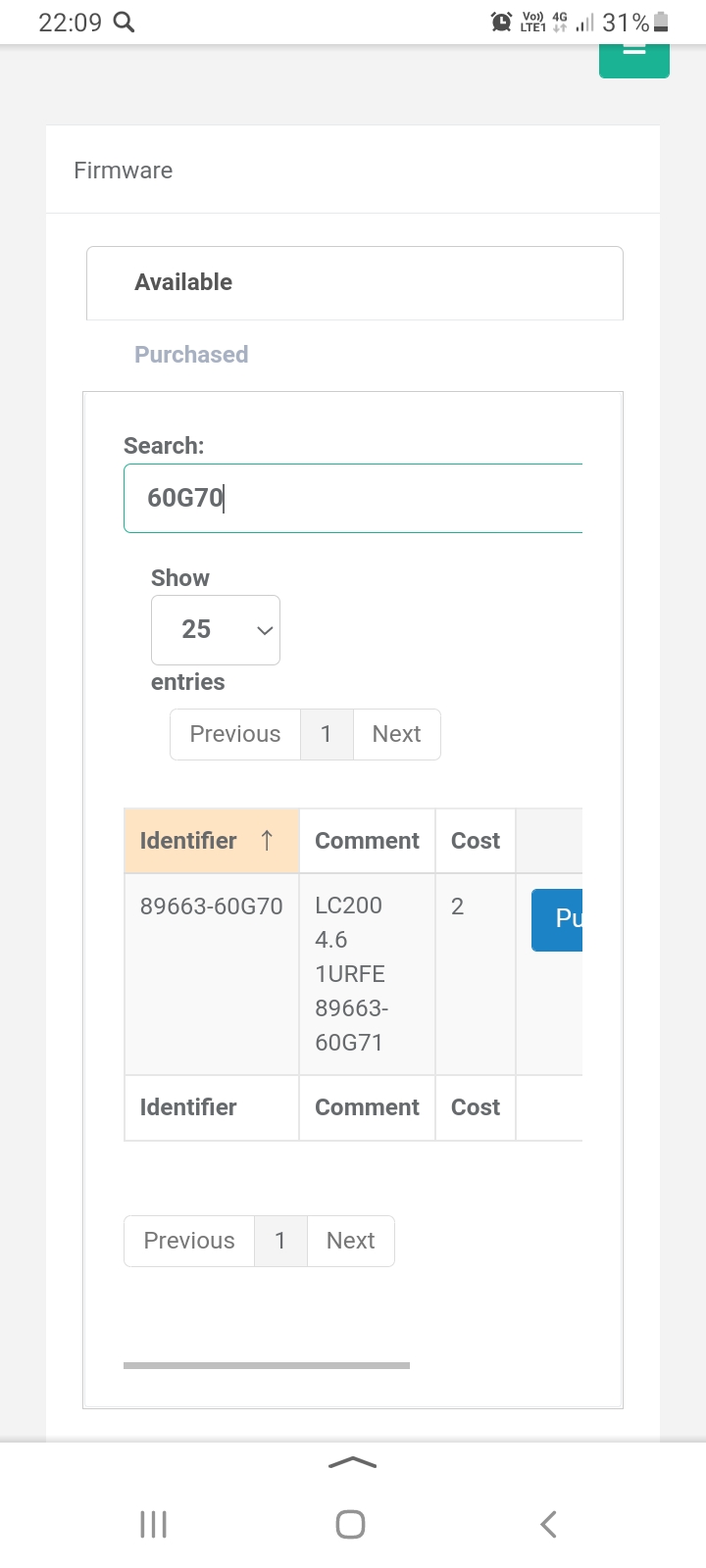Sort table by Cost column header

click(475, 841)
